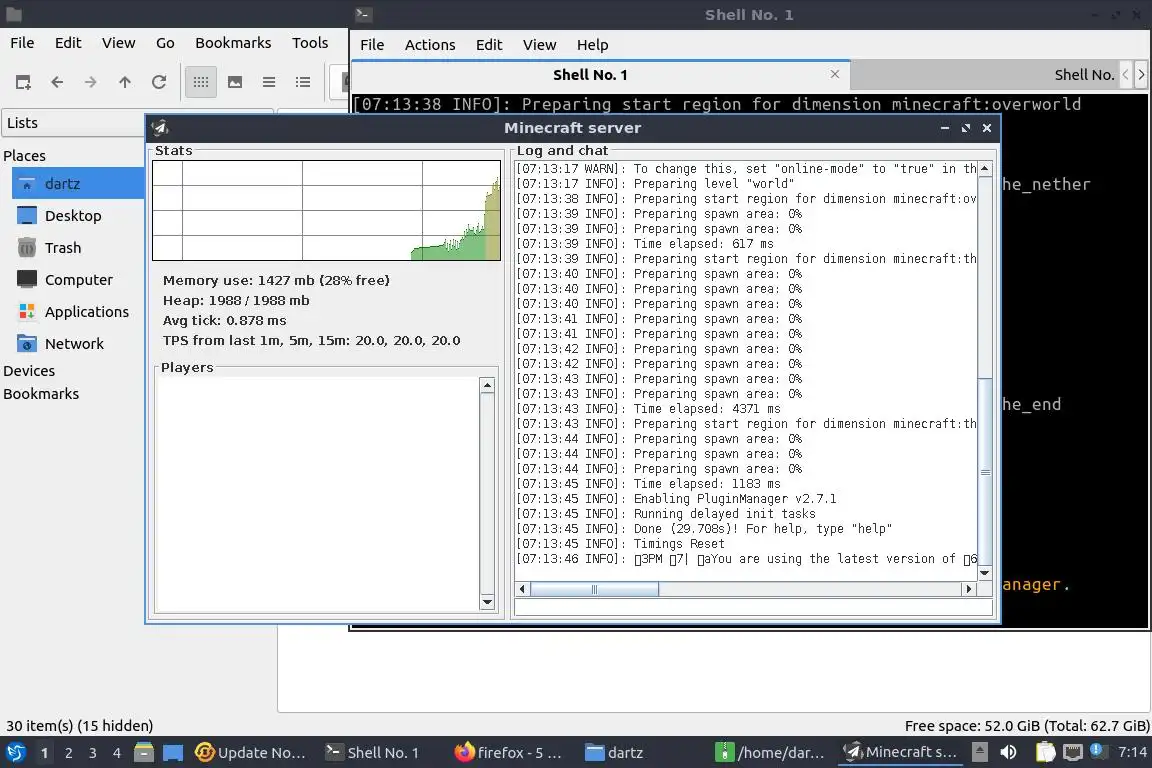Open the clipboard manager tray icon
This screenshot has width=1152, height=768.
coord(1045,753)
